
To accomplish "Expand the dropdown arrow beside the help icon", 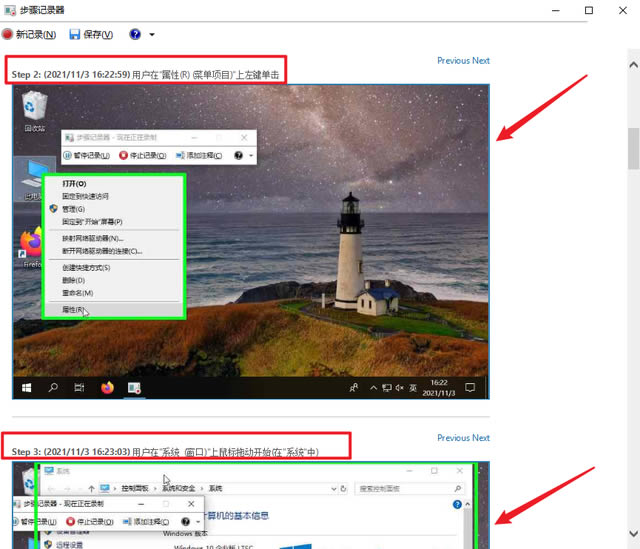I will point(152,35).
